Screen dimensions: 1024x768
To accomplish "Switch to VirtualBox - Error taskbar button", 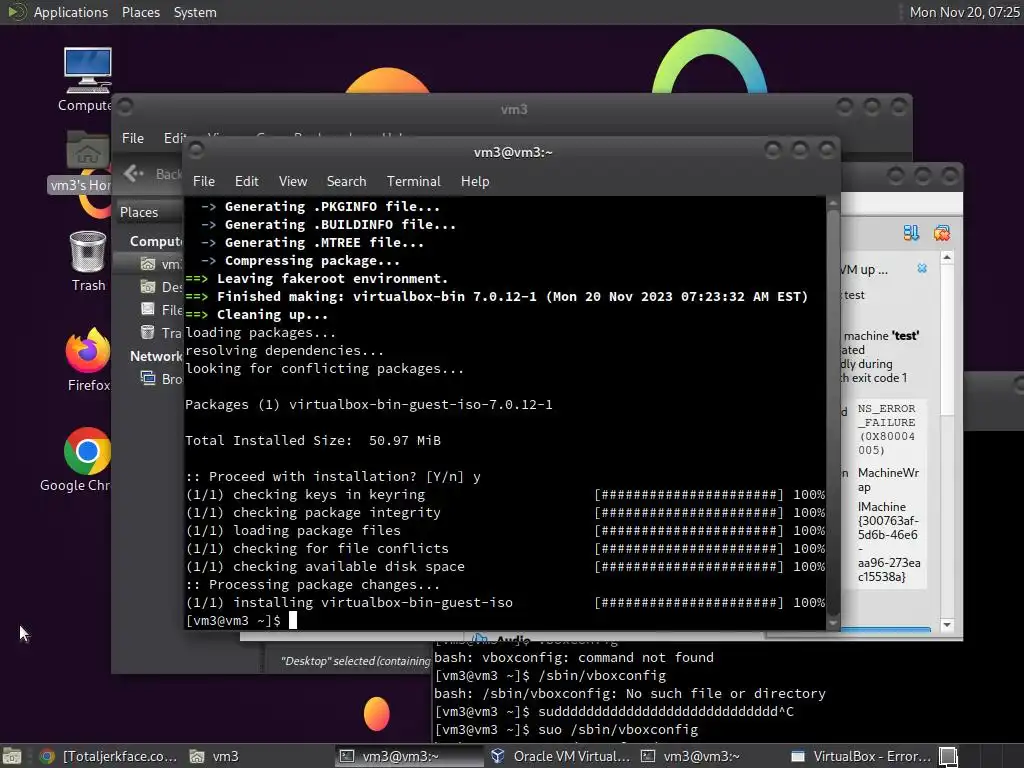I will (861, 756).
